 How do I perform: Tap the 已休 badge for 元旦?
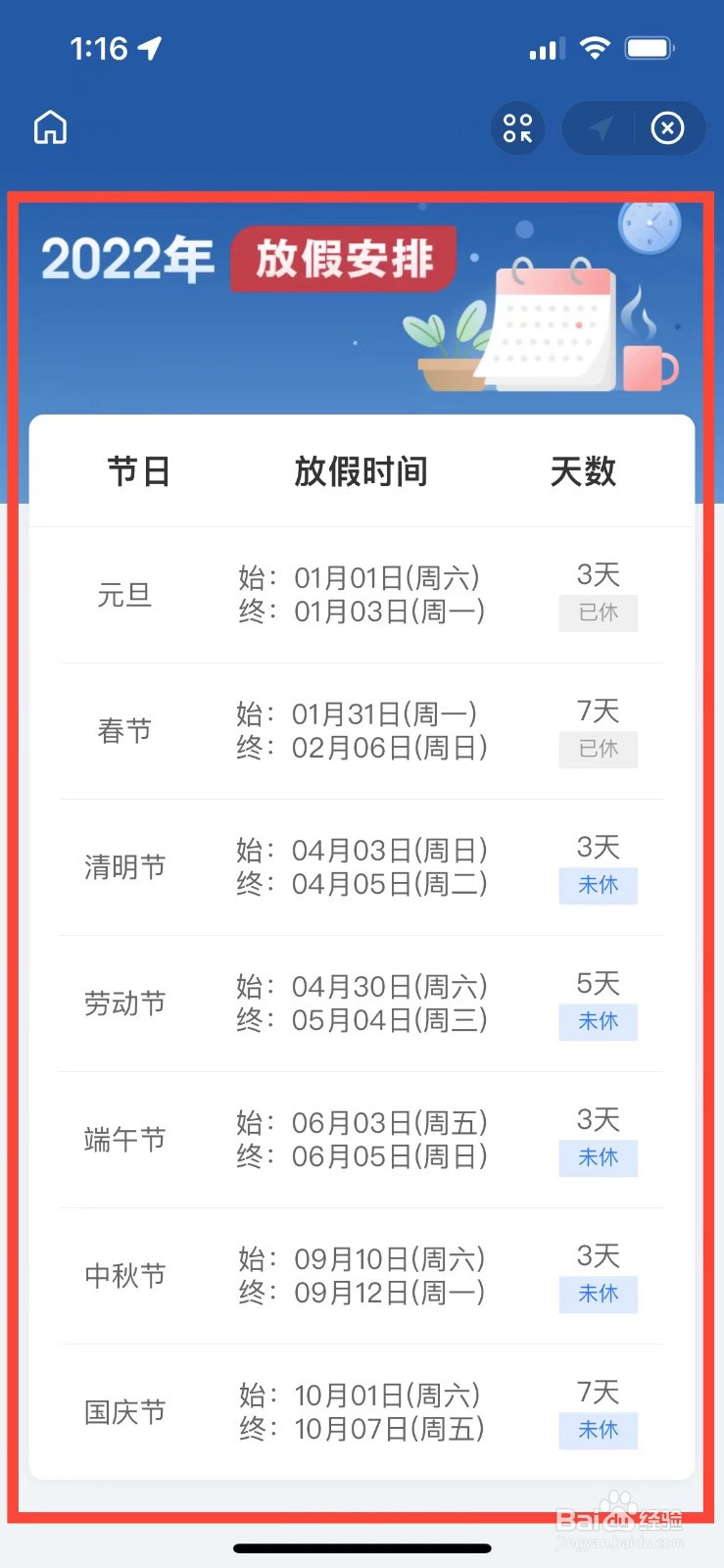point(598,612)
